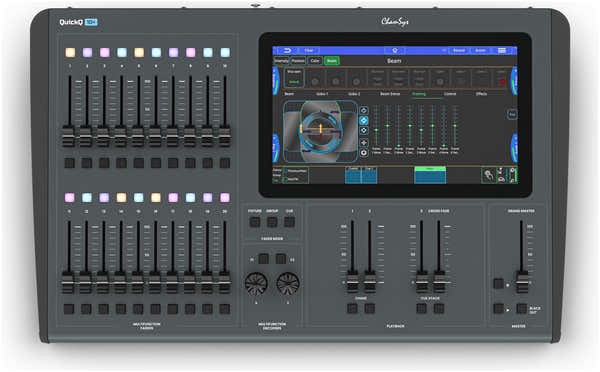Toggle the FIXTURE fader mode button
Image resolution: width=600 pixels, height=372 pixels.
(254, 222)
